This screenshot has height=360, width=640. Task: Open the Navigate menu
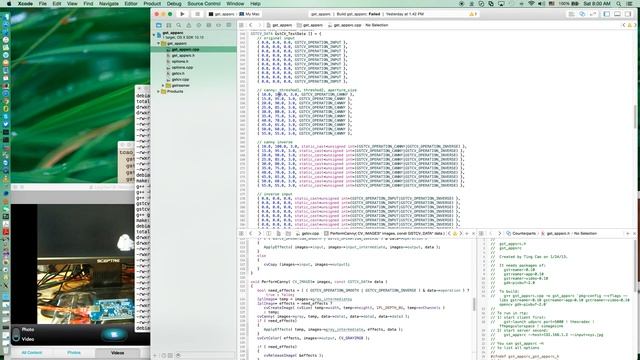[109, 3]
